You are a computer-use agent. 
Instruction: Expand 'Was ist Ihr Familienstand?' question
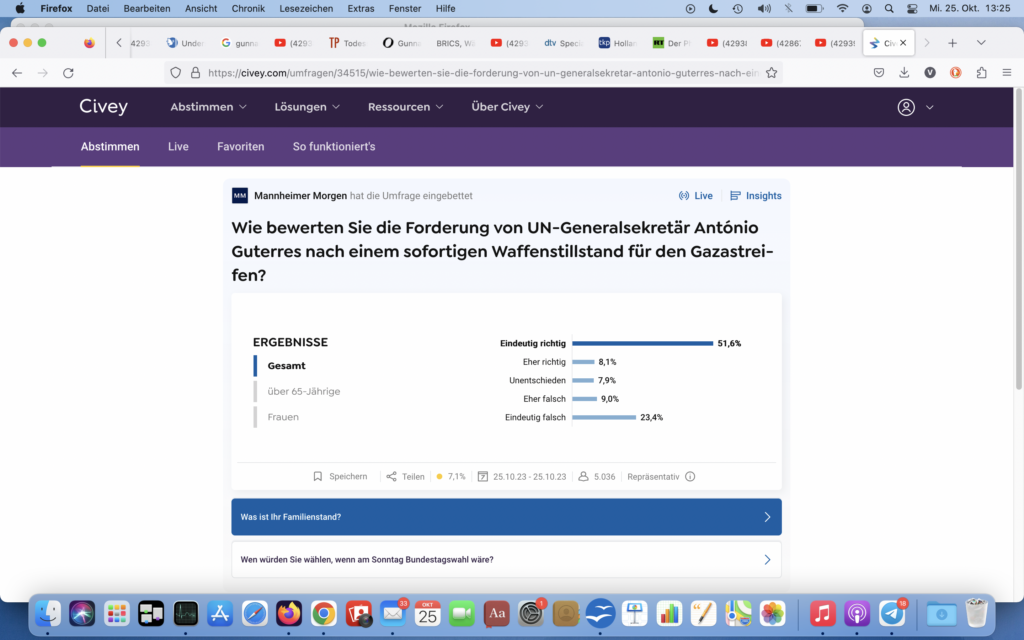(506, 517)
